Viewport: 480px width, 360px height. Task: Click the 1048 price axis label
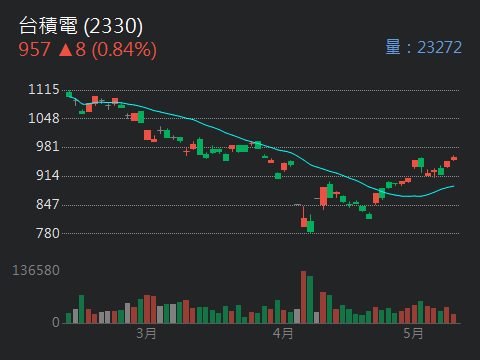click(x=44, y=118)
